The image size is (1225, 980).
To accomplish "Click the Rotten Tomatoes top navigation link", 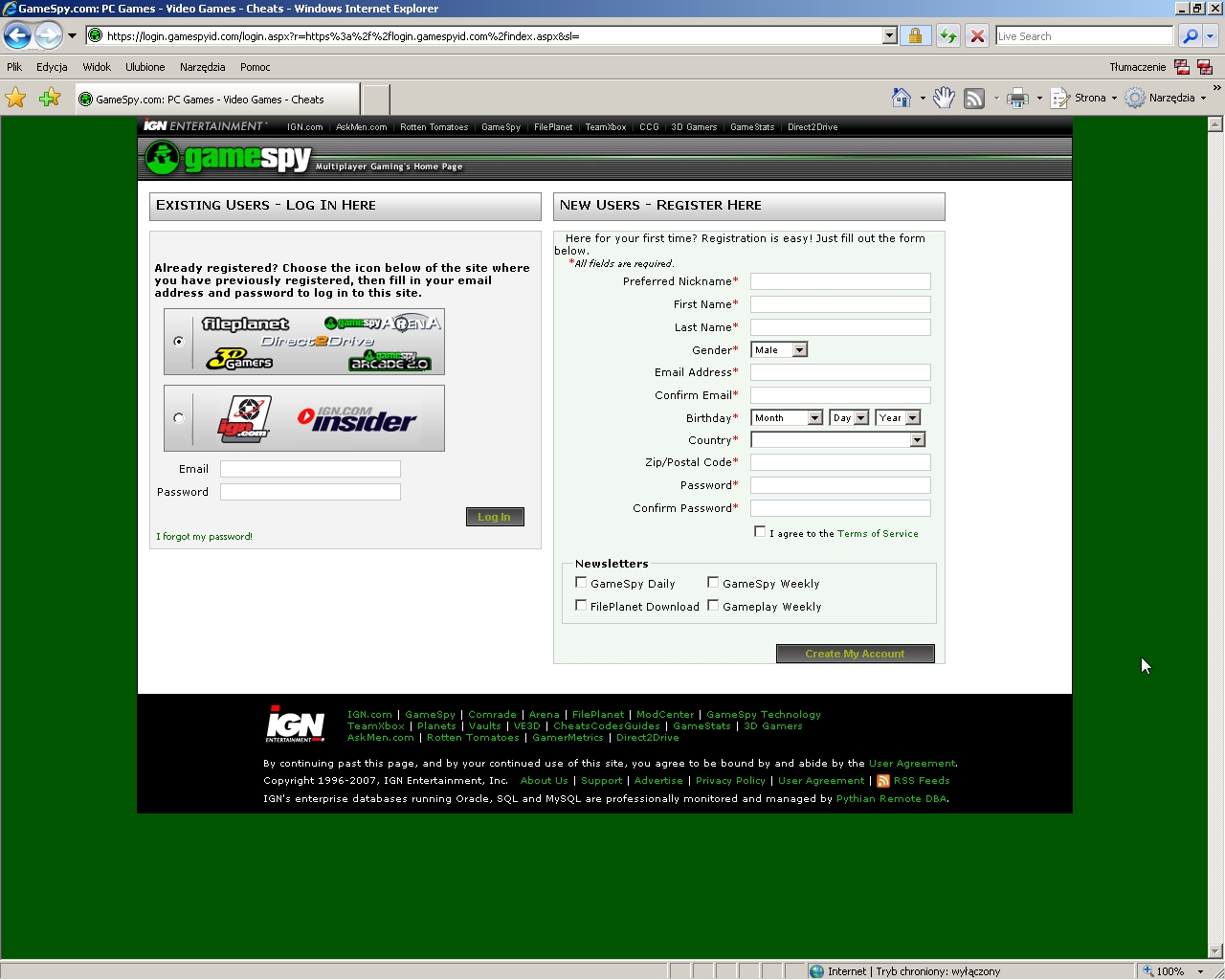I will click(434, 127).
